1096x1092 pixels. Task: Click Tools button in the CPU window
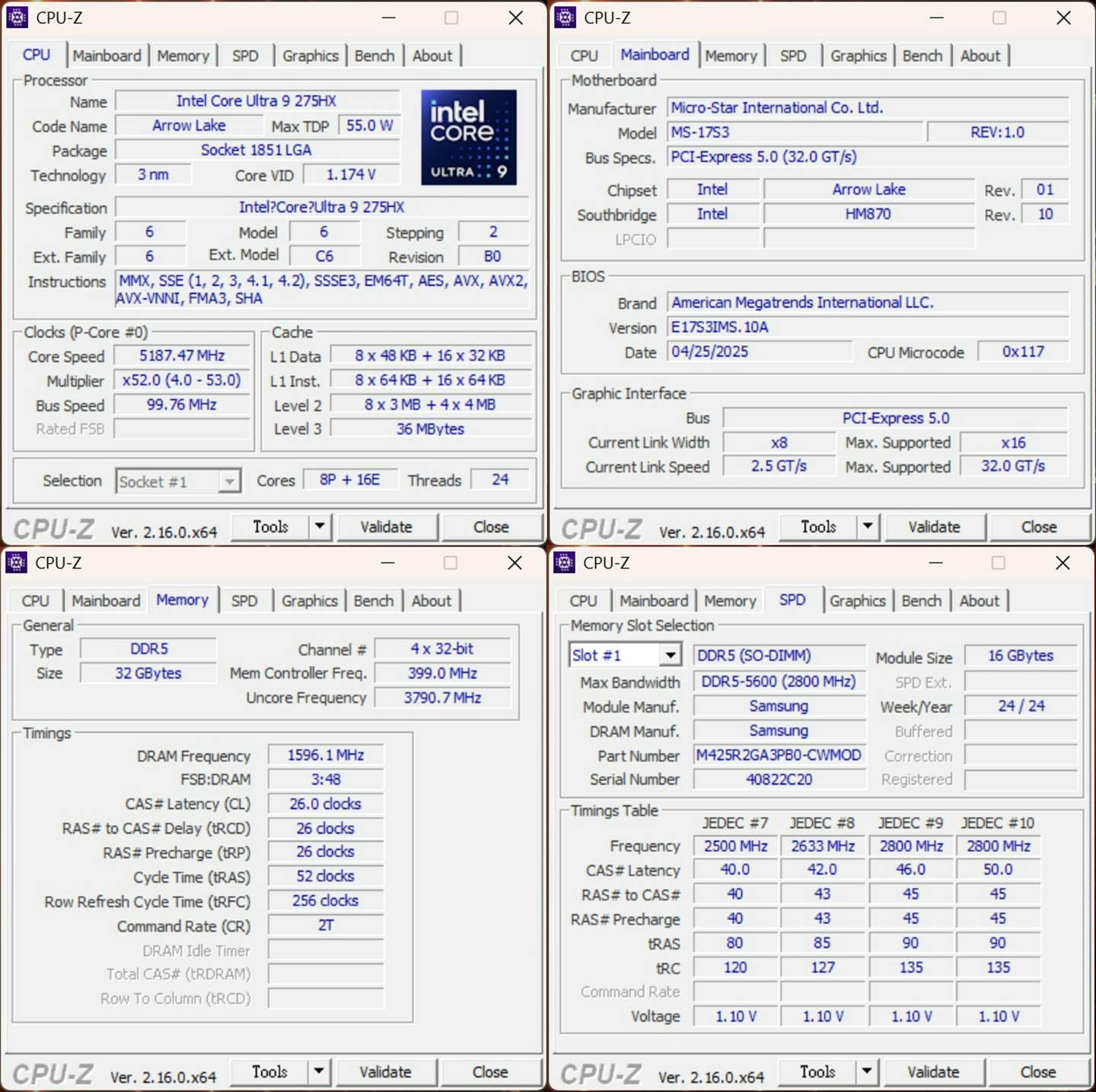[x=271, y=527]
